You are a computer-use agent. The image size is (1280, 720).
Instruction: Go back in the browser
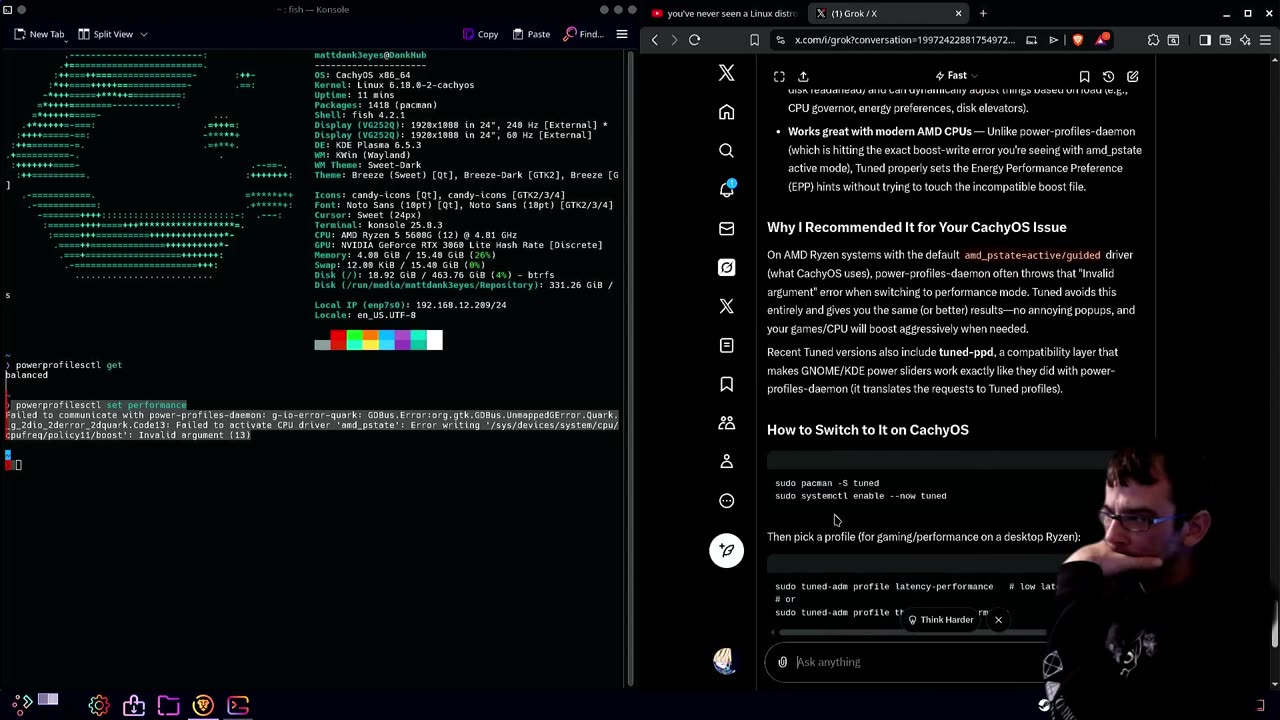pos(655,40)
